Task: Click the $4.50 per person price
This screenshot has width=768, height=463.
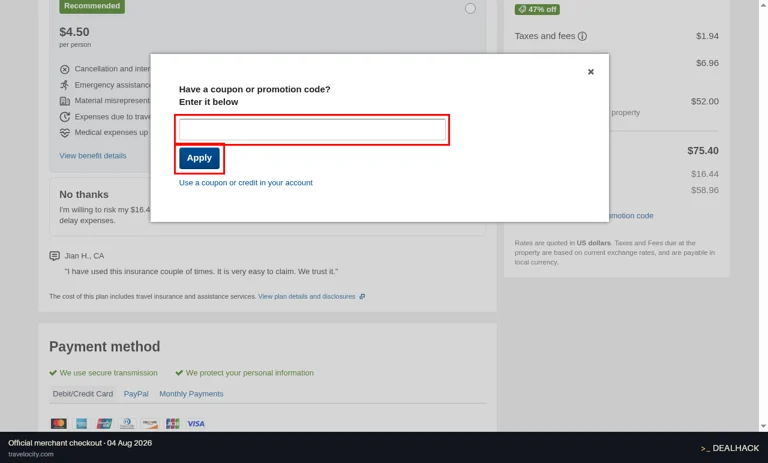Action: point(74,32)
